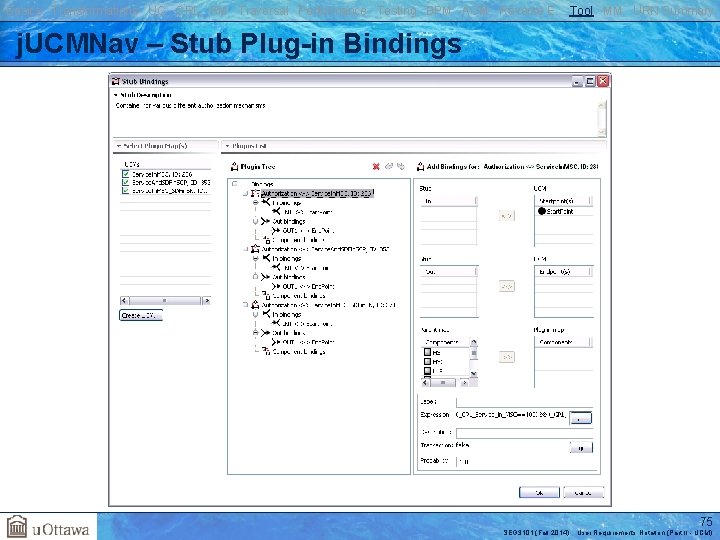
Task: Click the In Bindings icon under the third Authorization plugin
Action: point(266,314)
